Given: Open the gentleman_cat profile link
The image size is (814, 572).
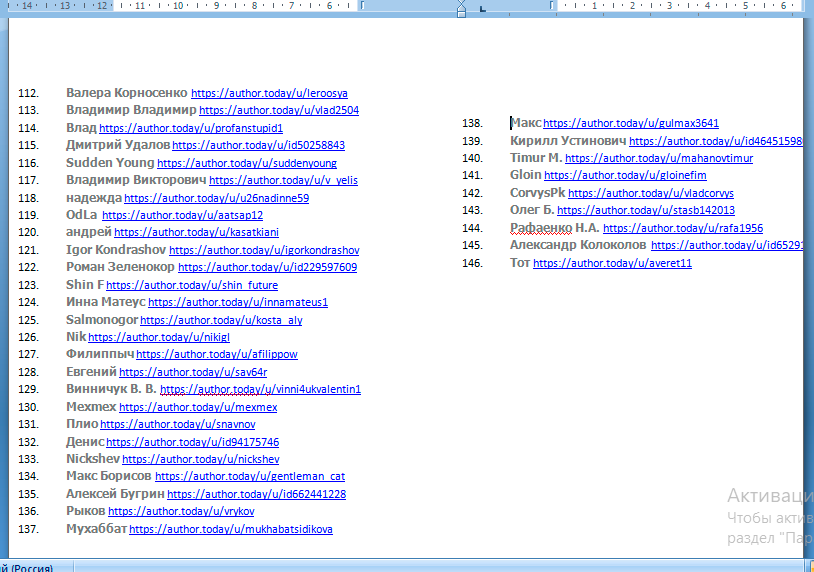Looking at the screenshot, I should [x=249, y=477].
